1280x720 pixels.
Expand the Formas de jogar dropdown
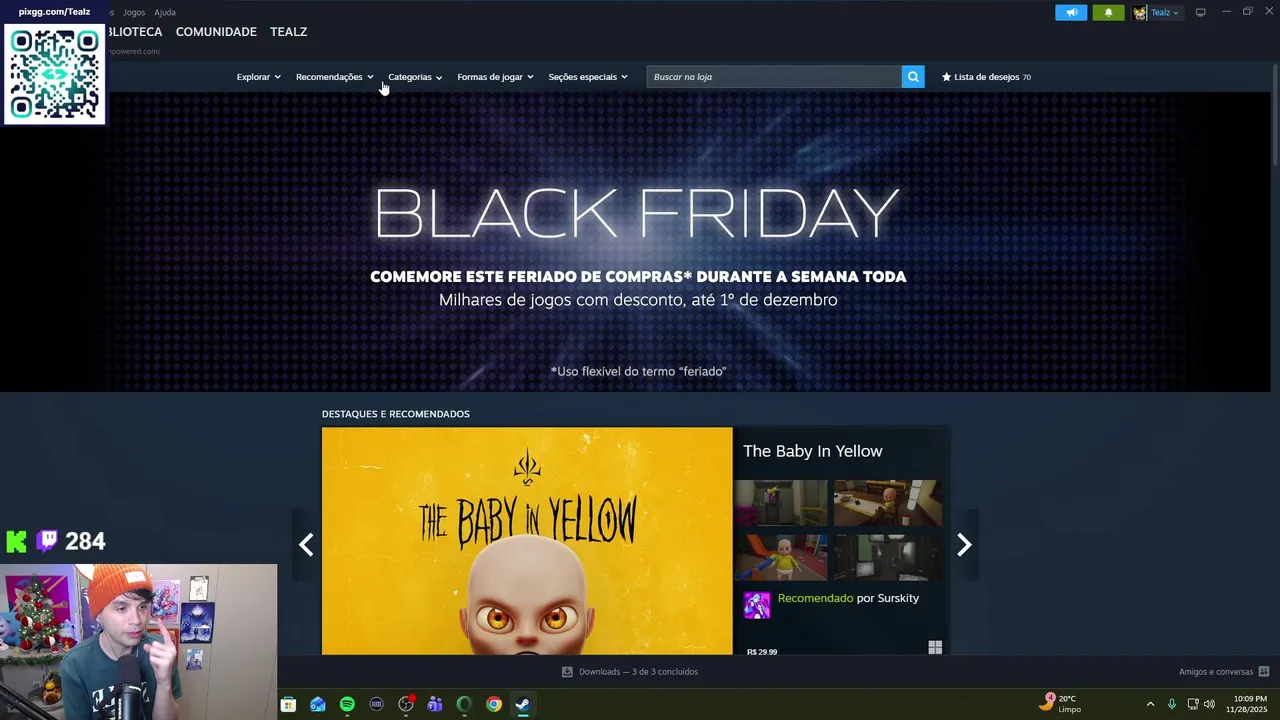(495, 77)
